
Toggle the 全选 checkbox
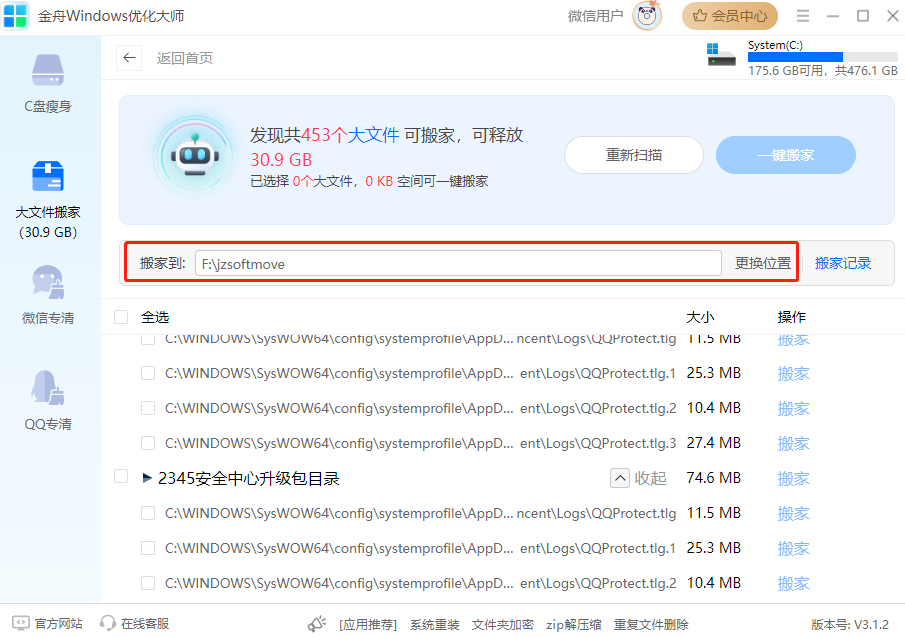click(121, 317)
